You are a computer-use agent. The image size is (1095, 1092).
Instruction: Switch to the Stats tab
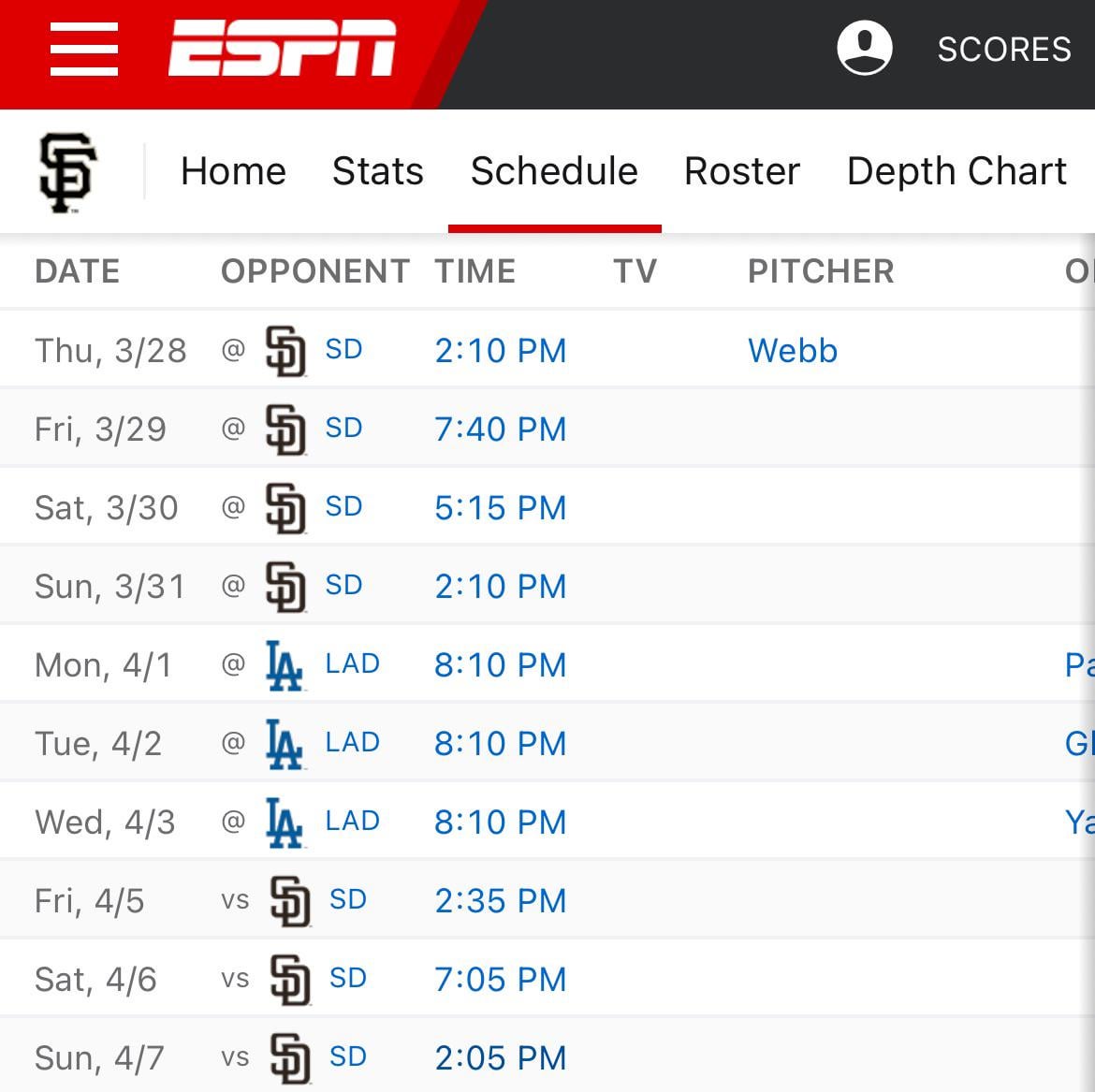click(378, 171)
